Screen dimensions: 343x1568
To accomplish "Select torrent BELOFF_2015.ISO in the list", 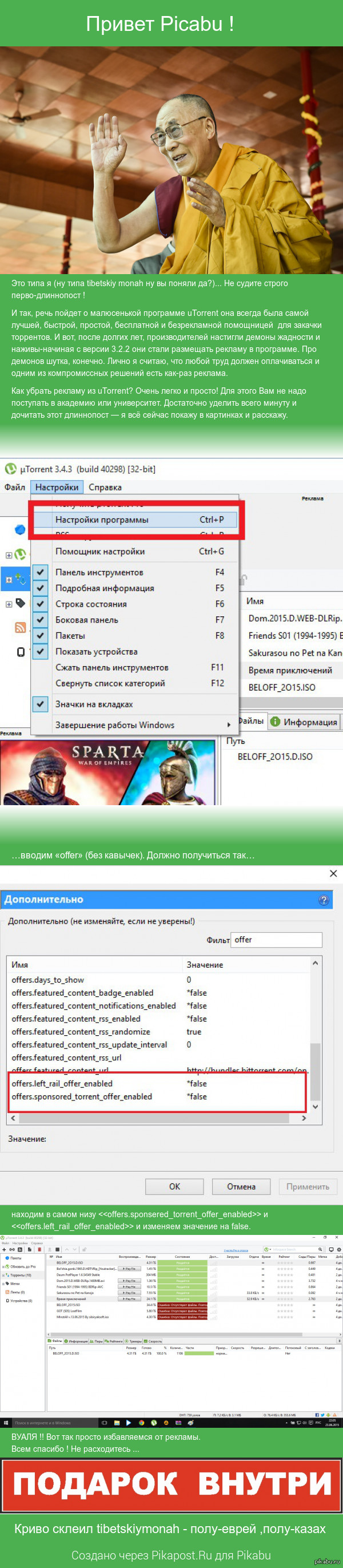I will [282, 687].
